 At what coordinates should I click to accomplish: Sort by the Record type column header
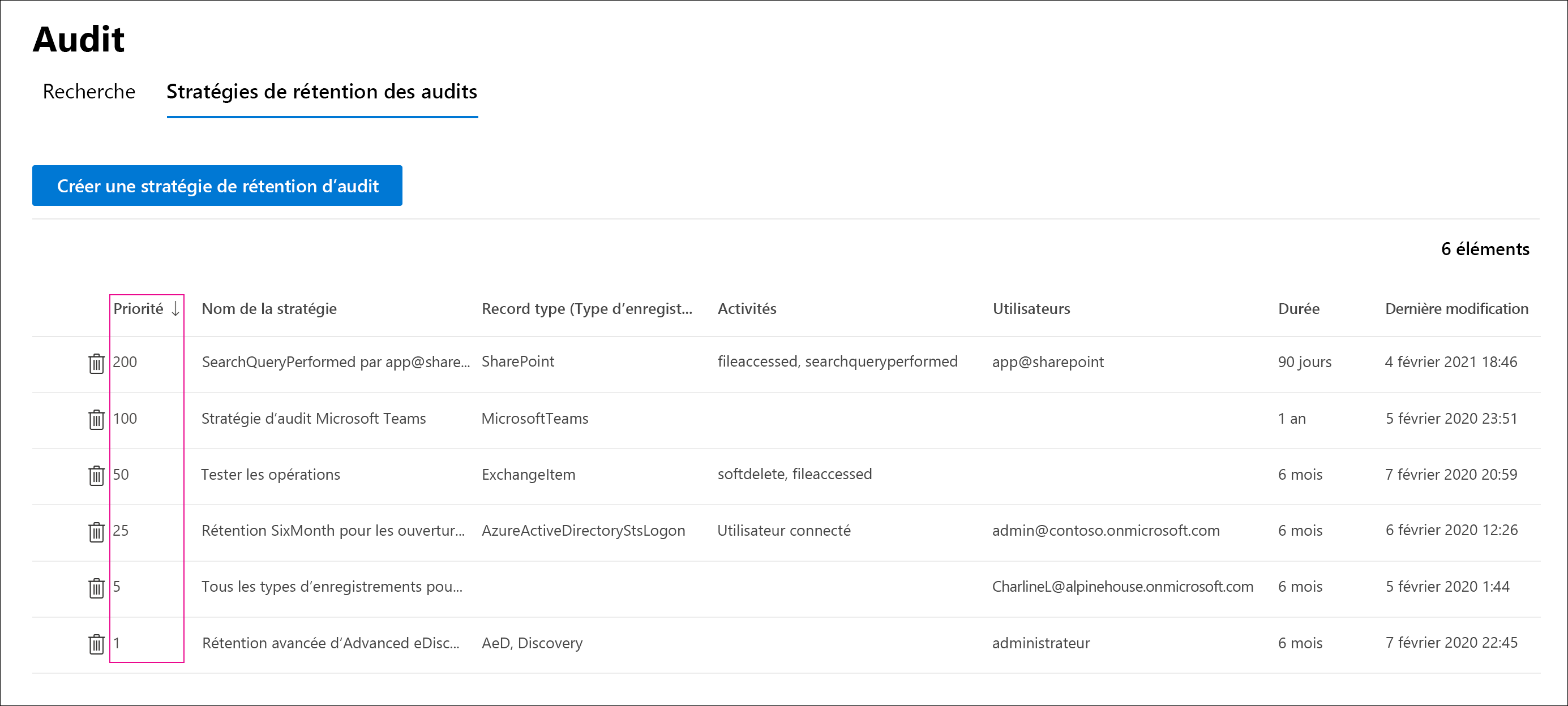tap(587, 309)
